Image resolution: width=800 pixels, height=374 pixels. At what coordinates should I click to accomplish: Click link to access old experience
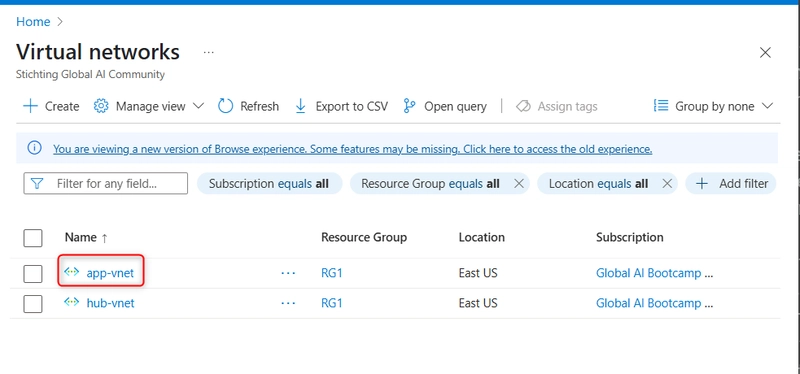[x=353, y=149]
